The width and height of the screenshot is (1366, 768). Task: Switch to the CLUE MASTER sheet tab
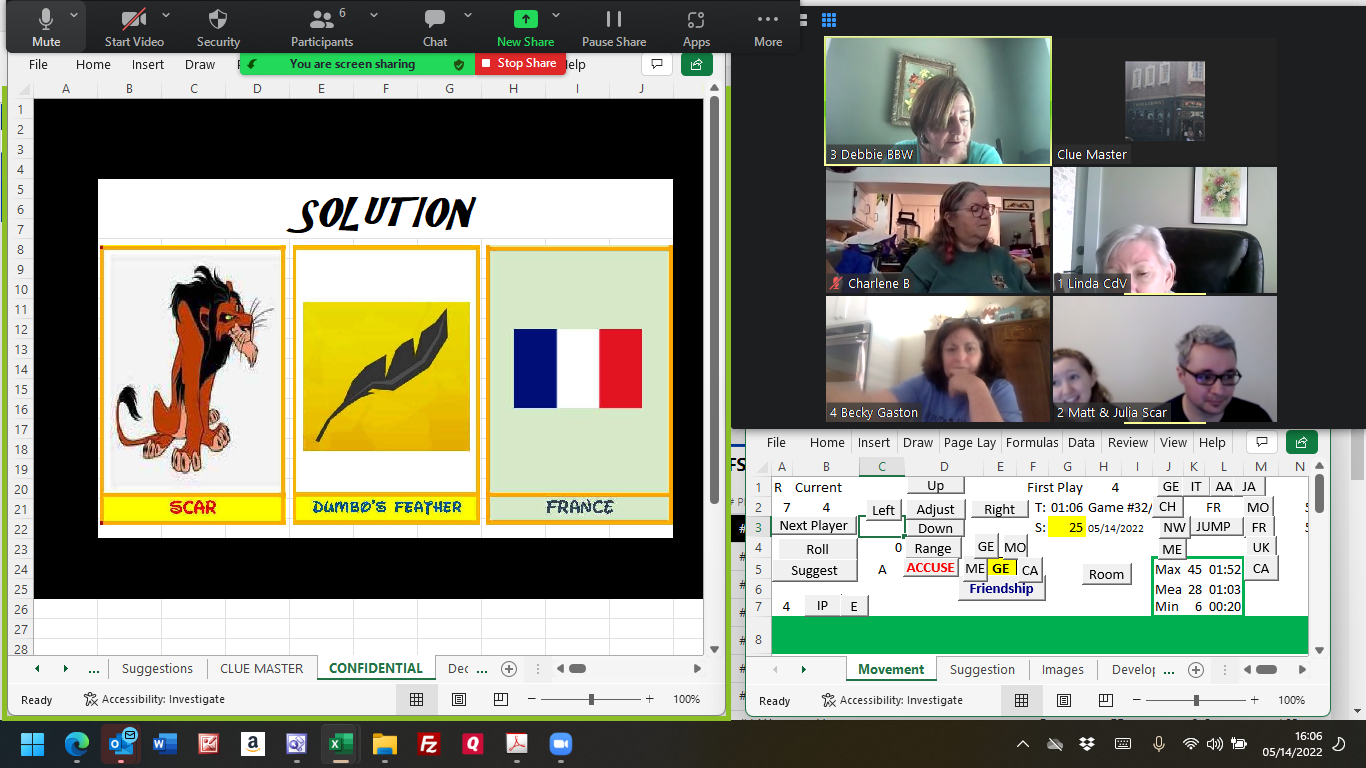(x=261, y=669)
